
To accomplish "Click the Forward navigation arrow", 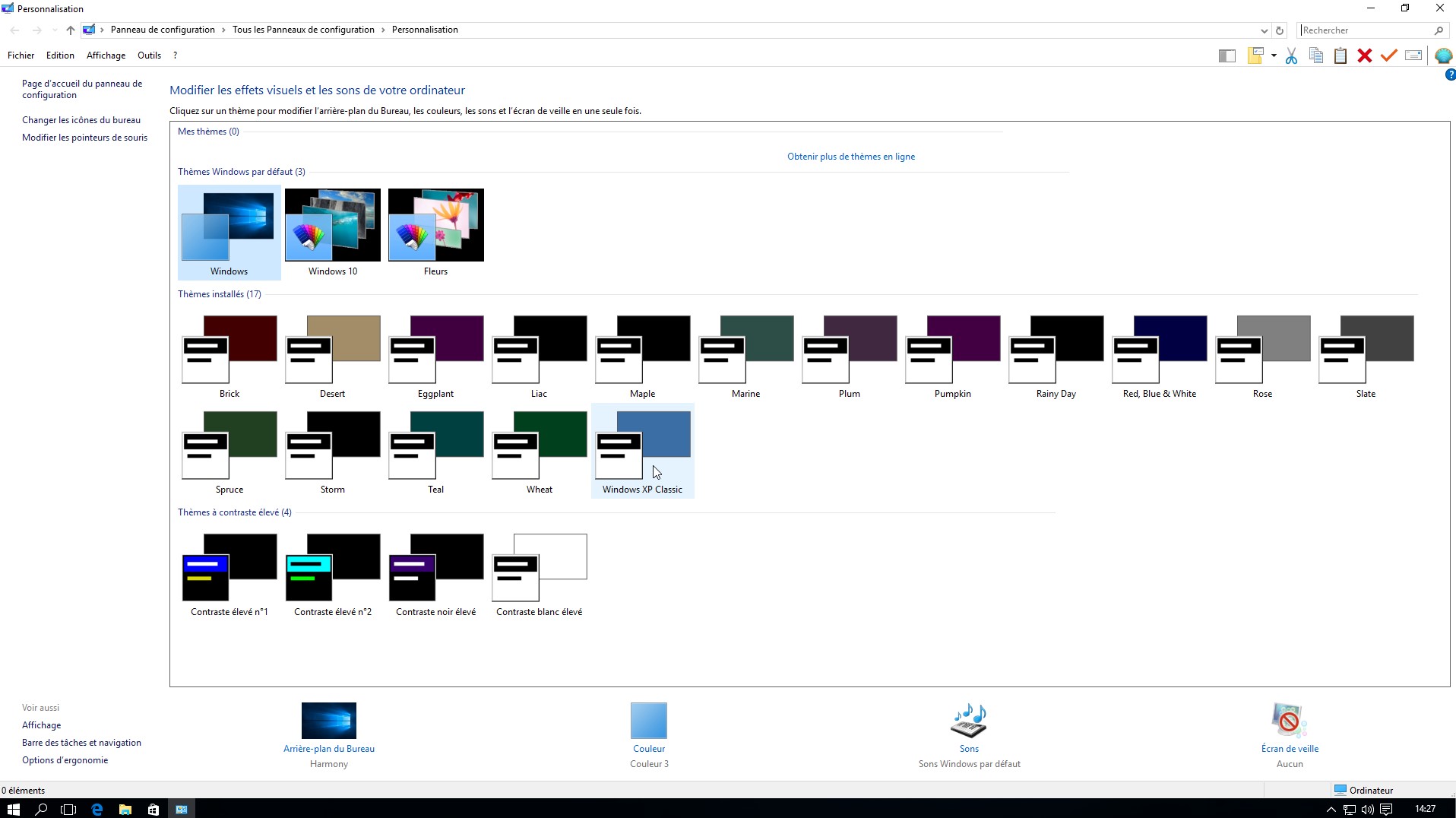I will pos(36,30).
